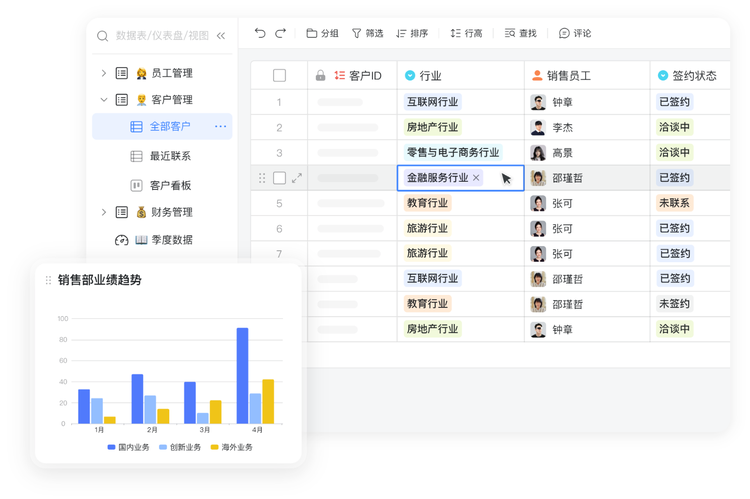This screenshot has width=750, height=499.
Task: Click salesperson 钟章 in row 1
Action: (551, 102)
